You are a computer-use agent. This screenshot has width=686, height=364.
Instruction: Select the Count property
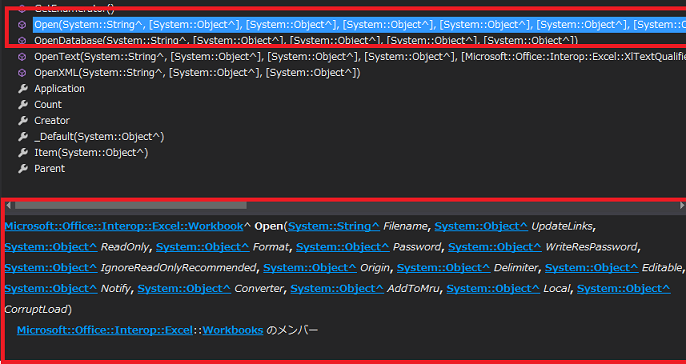coord(48,105)
